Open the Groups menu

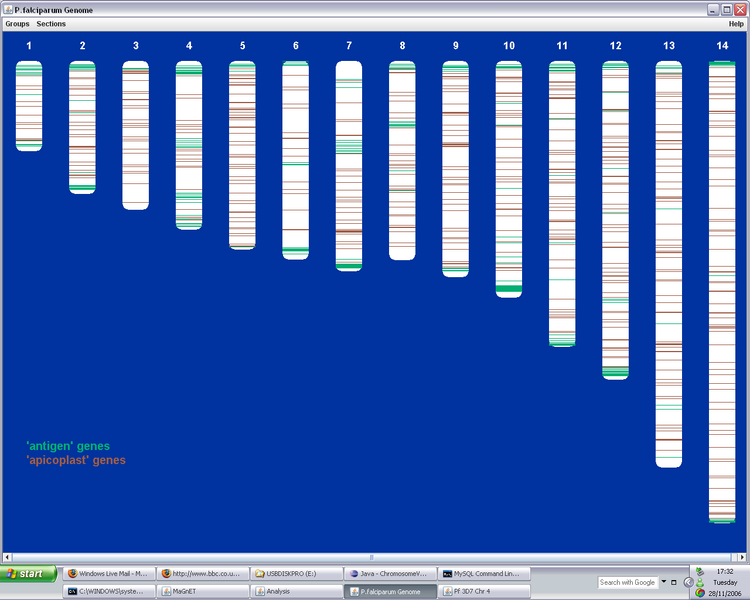(17, 23)
